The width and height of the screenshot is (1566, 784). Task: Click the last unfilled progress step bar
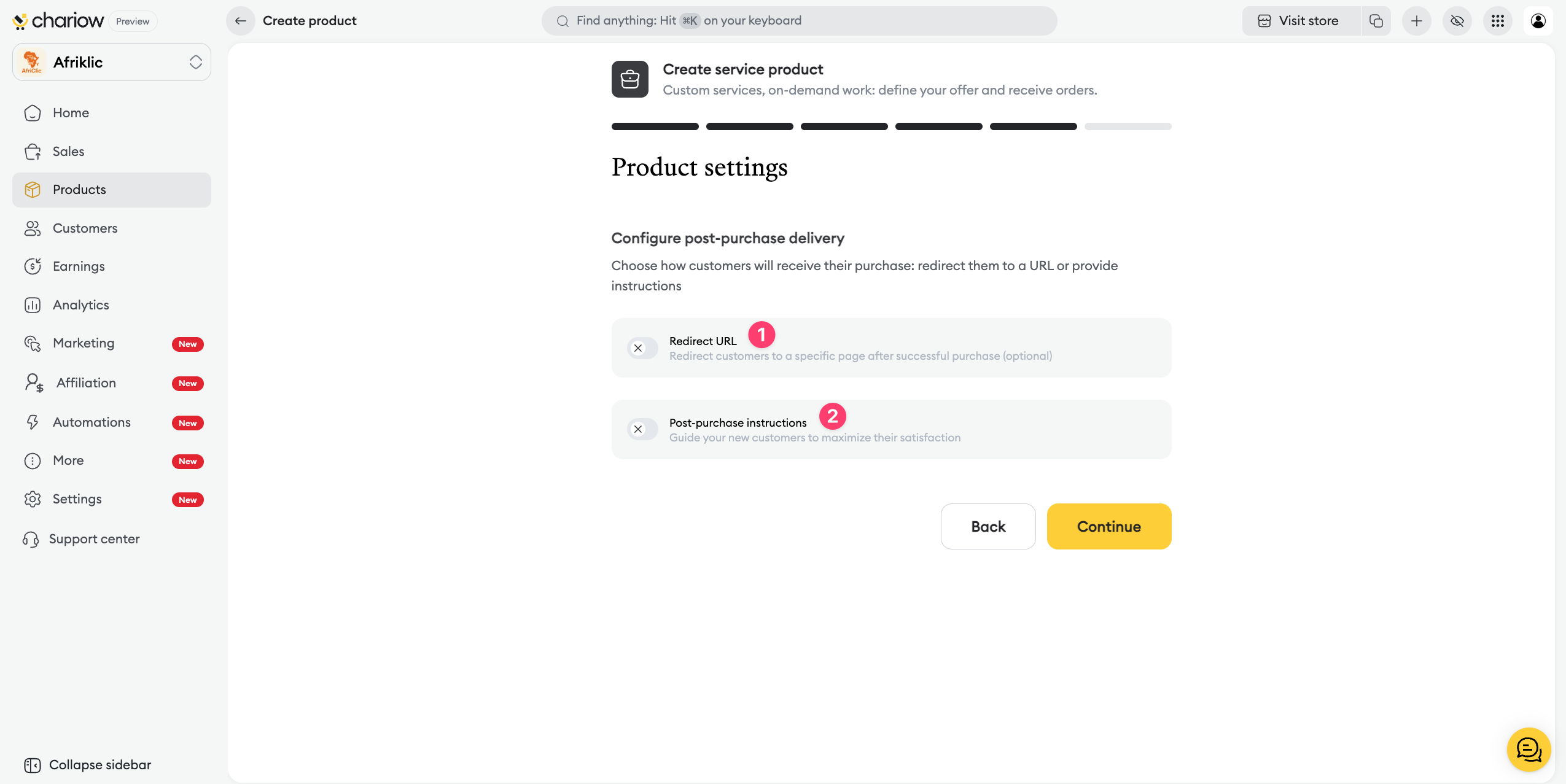coord(1128,126)
